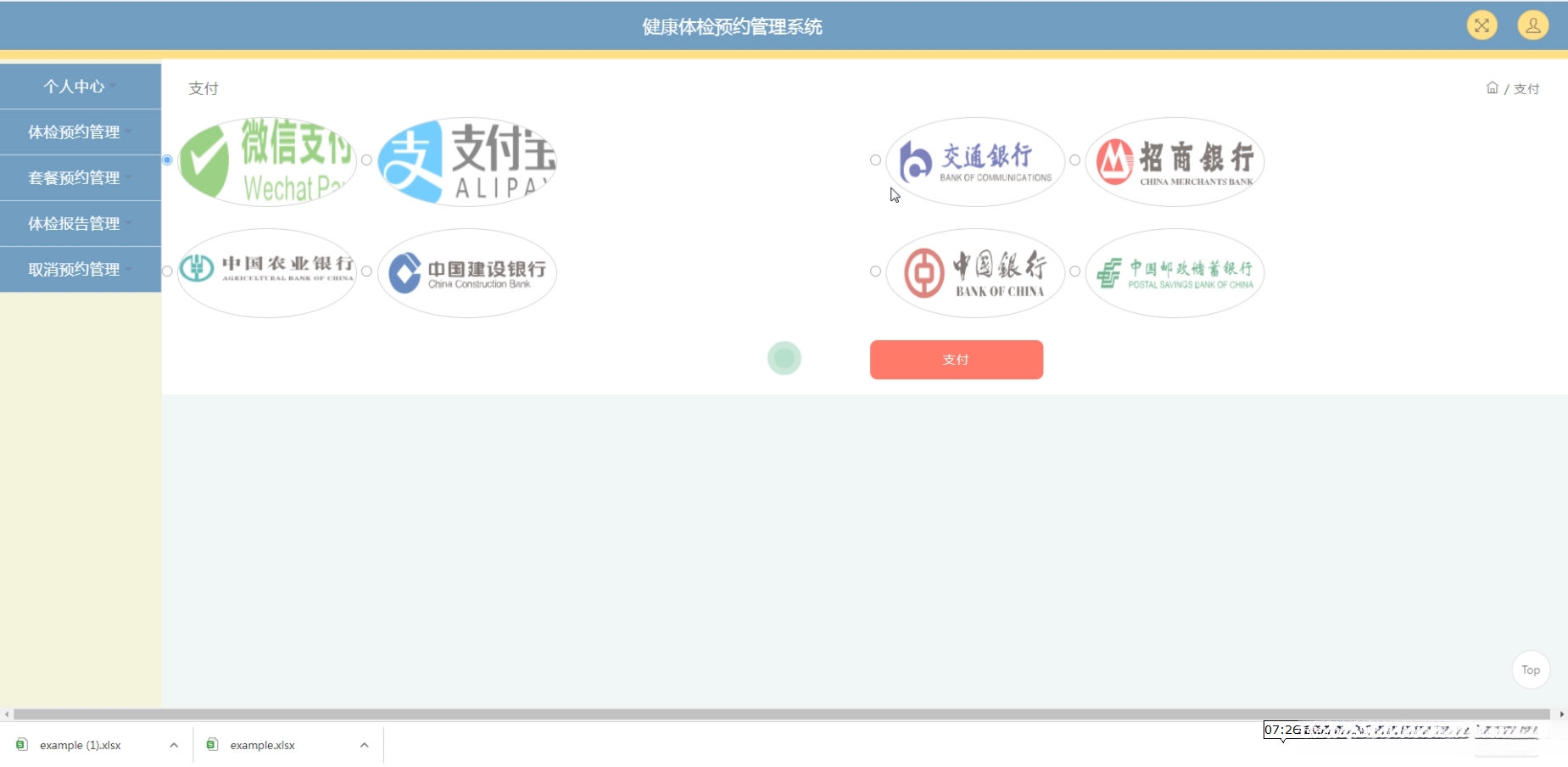The height and width of the screenshot is (767, 1568).
Task: Click the example (1).xlsx file icon
Action: pyautogui.click(x=22, y=745)
